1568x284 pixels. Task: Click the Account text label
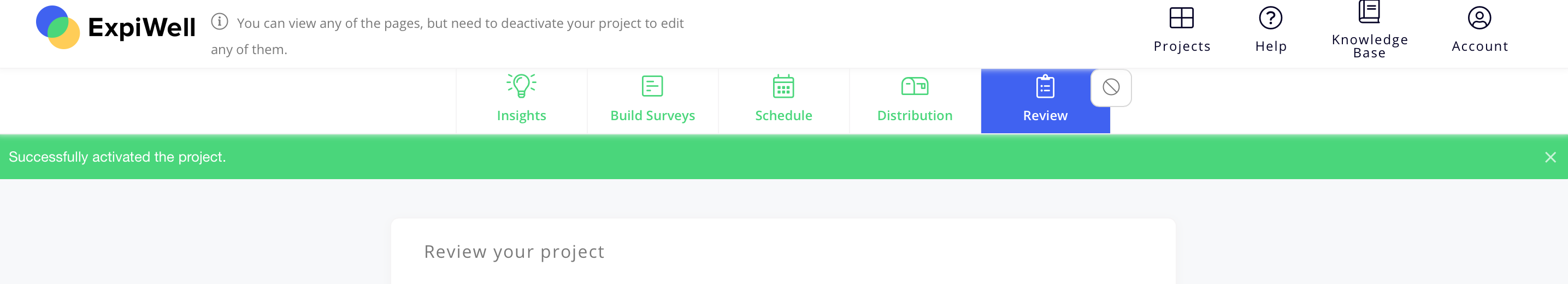coord(1479,47)
